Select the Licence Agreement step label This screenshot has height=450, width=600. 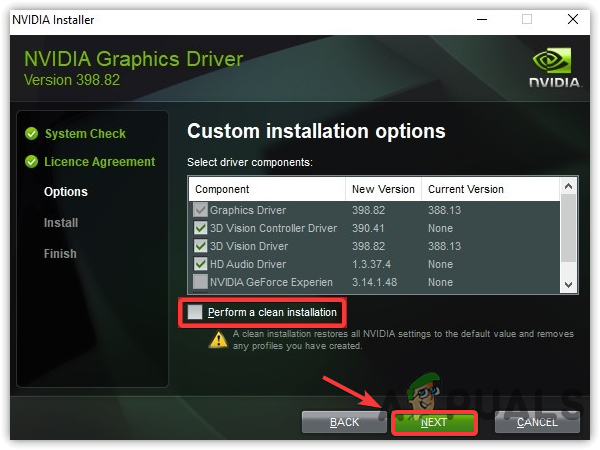tap(99, 162)
